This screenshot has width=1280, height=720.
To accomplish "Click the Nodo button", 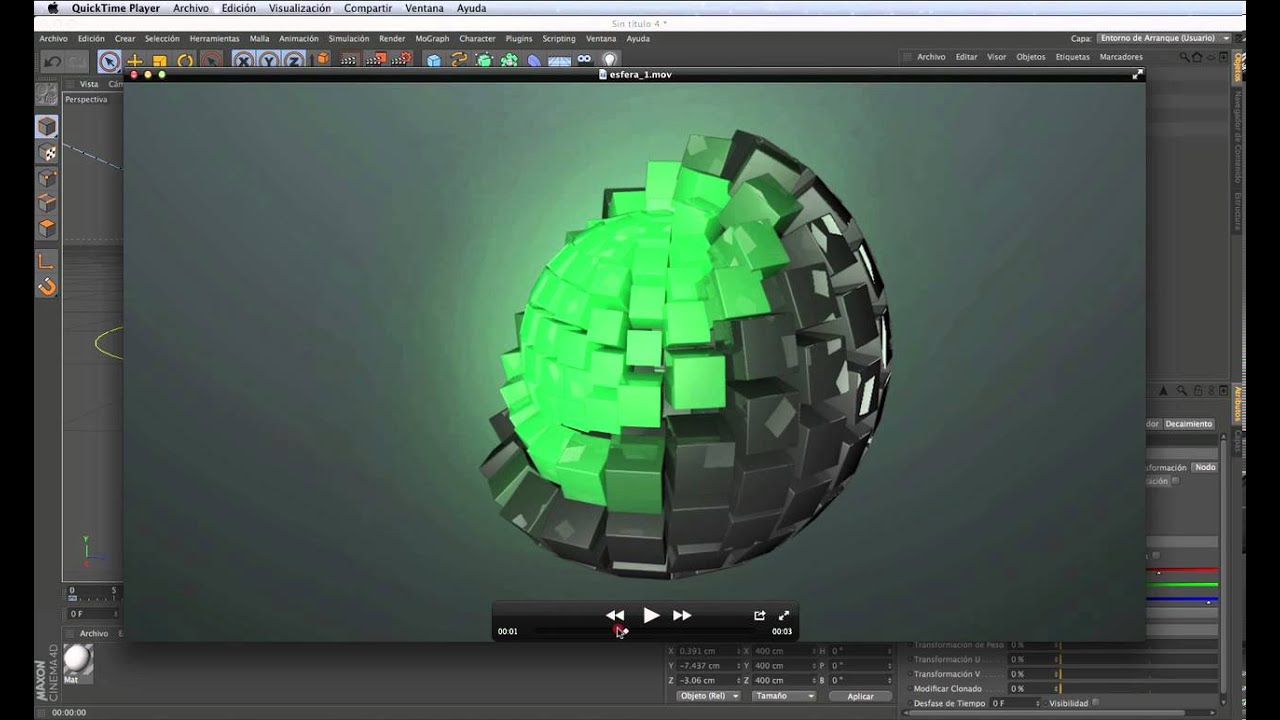I will (1205, 467).
